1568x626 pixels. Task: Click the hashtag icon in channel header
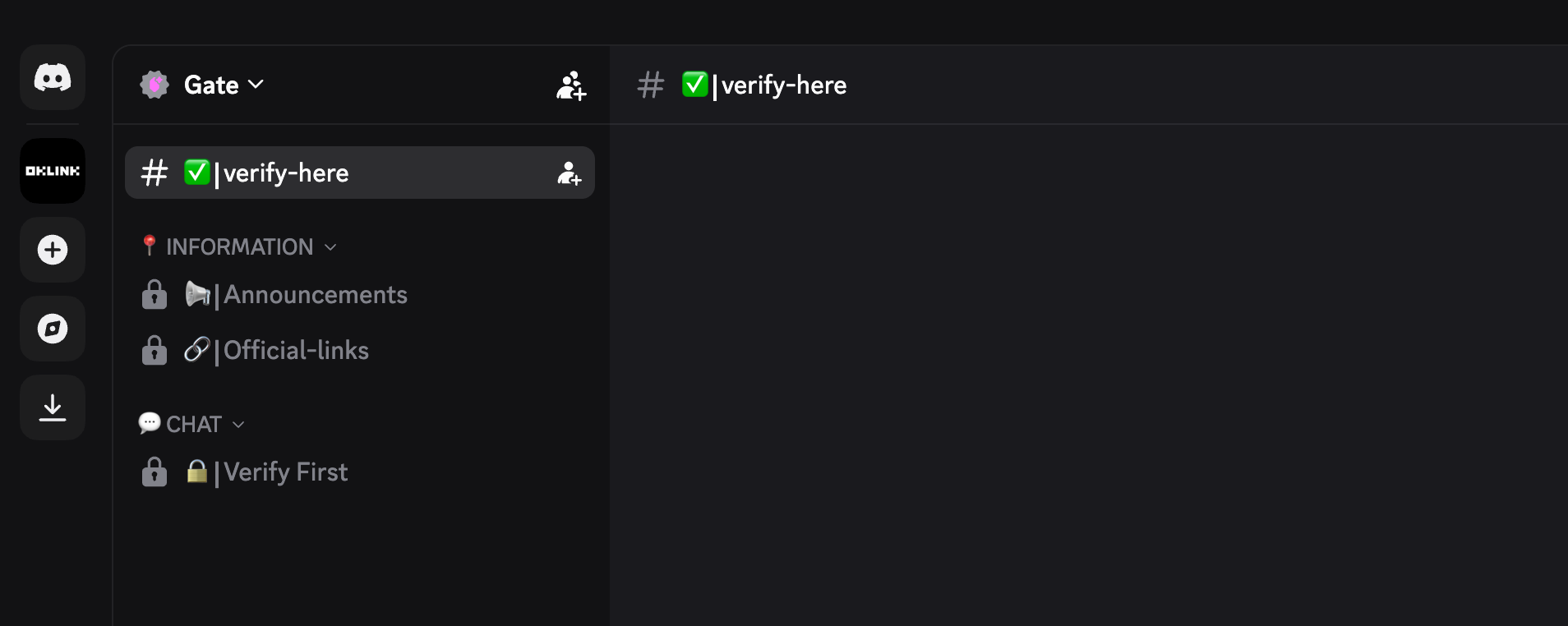point(651,85)
